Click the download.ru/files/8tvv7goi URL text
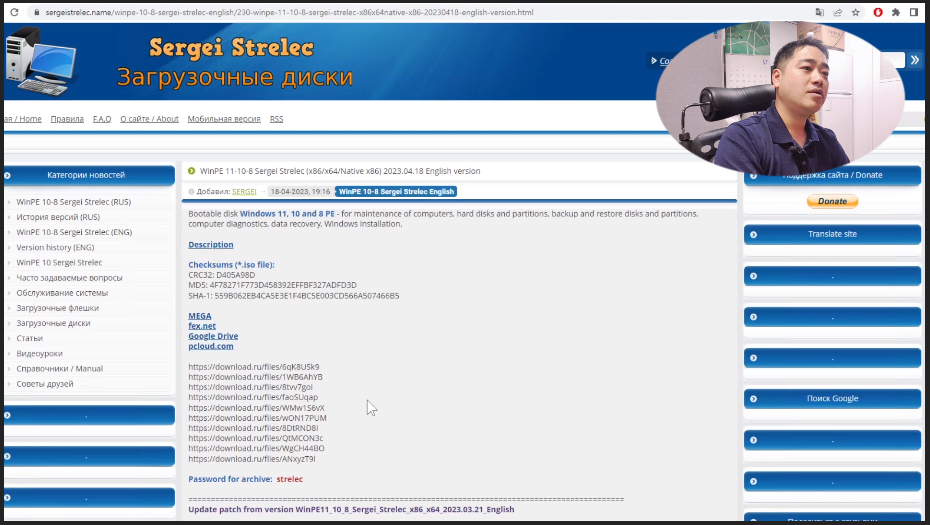 pyautogui.click(x=250, y=387)
